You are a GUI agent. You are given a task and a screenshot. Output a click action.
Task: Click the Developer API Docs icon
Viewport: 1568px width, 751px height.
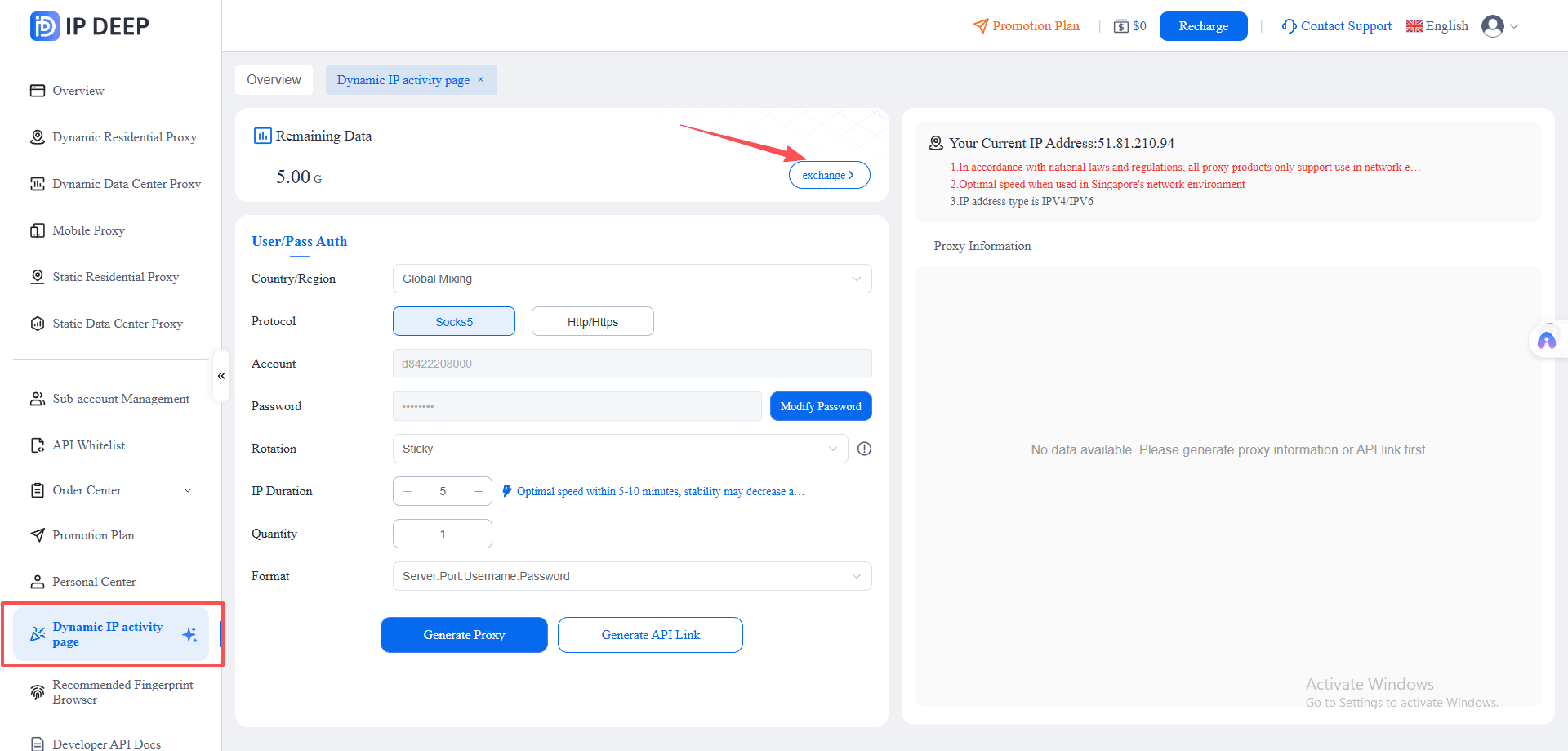(38, 744)
